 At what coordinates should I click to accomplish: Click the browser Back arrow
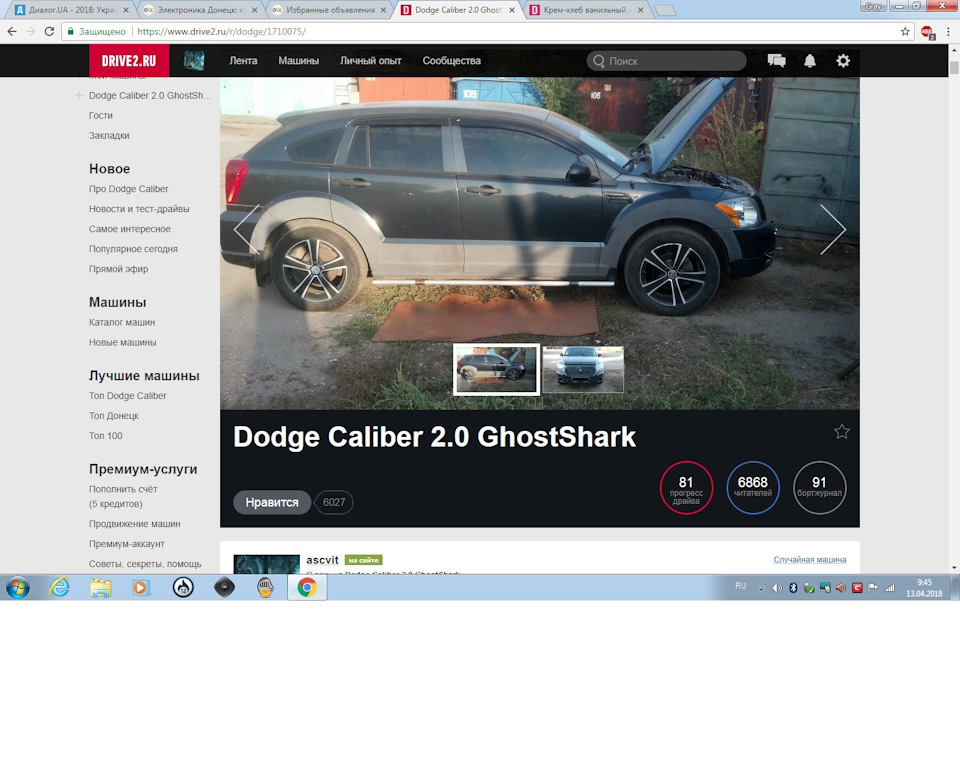[12, 31]
